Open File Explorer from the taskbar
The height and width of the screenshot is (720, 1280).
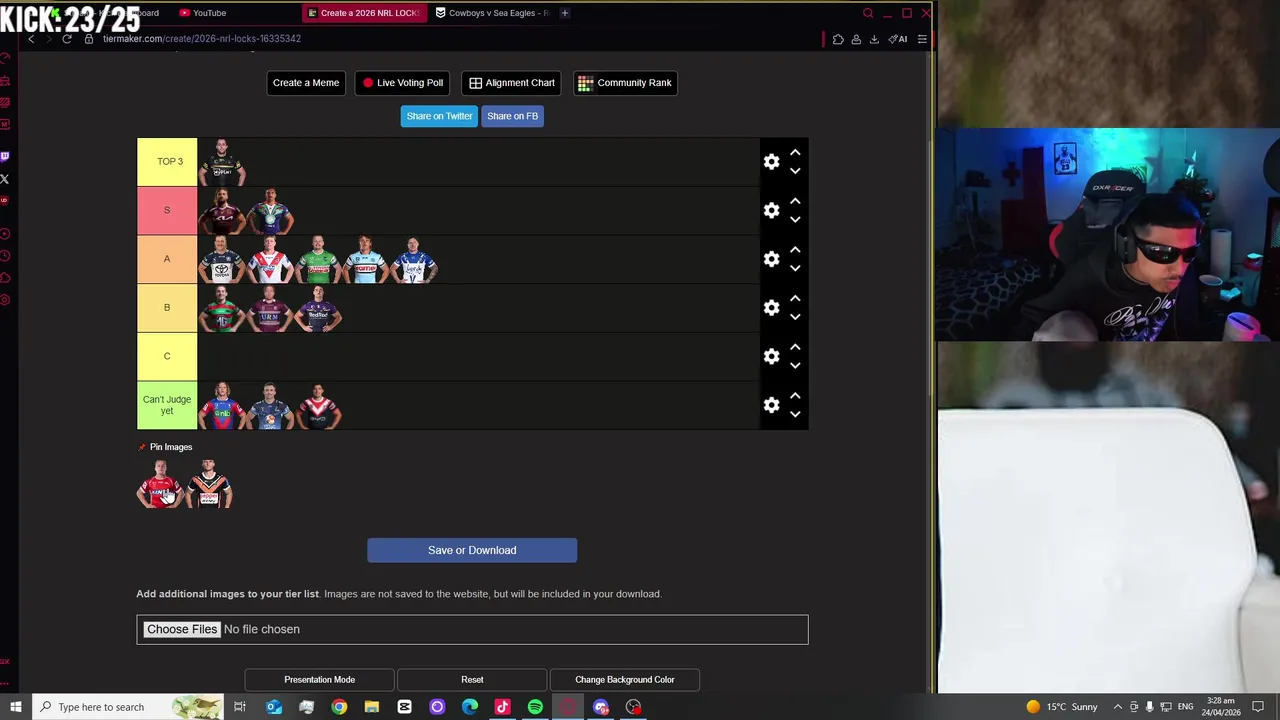click(x=372, y=707)
